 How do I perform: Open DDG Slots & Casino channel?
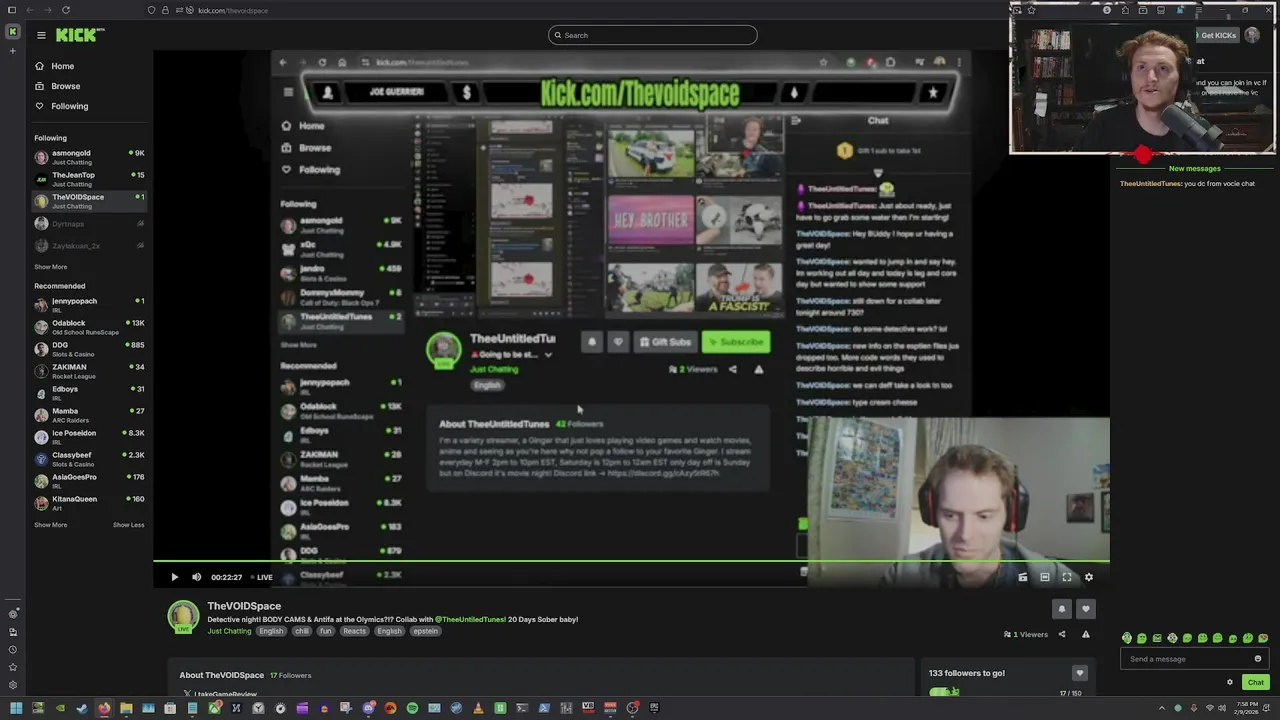(88, 349)
